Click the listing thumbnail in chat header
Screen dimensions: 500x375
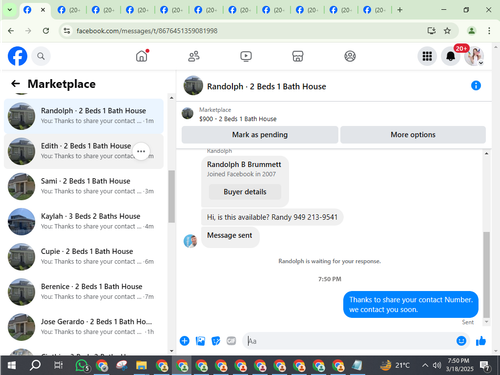coord(193,86)
